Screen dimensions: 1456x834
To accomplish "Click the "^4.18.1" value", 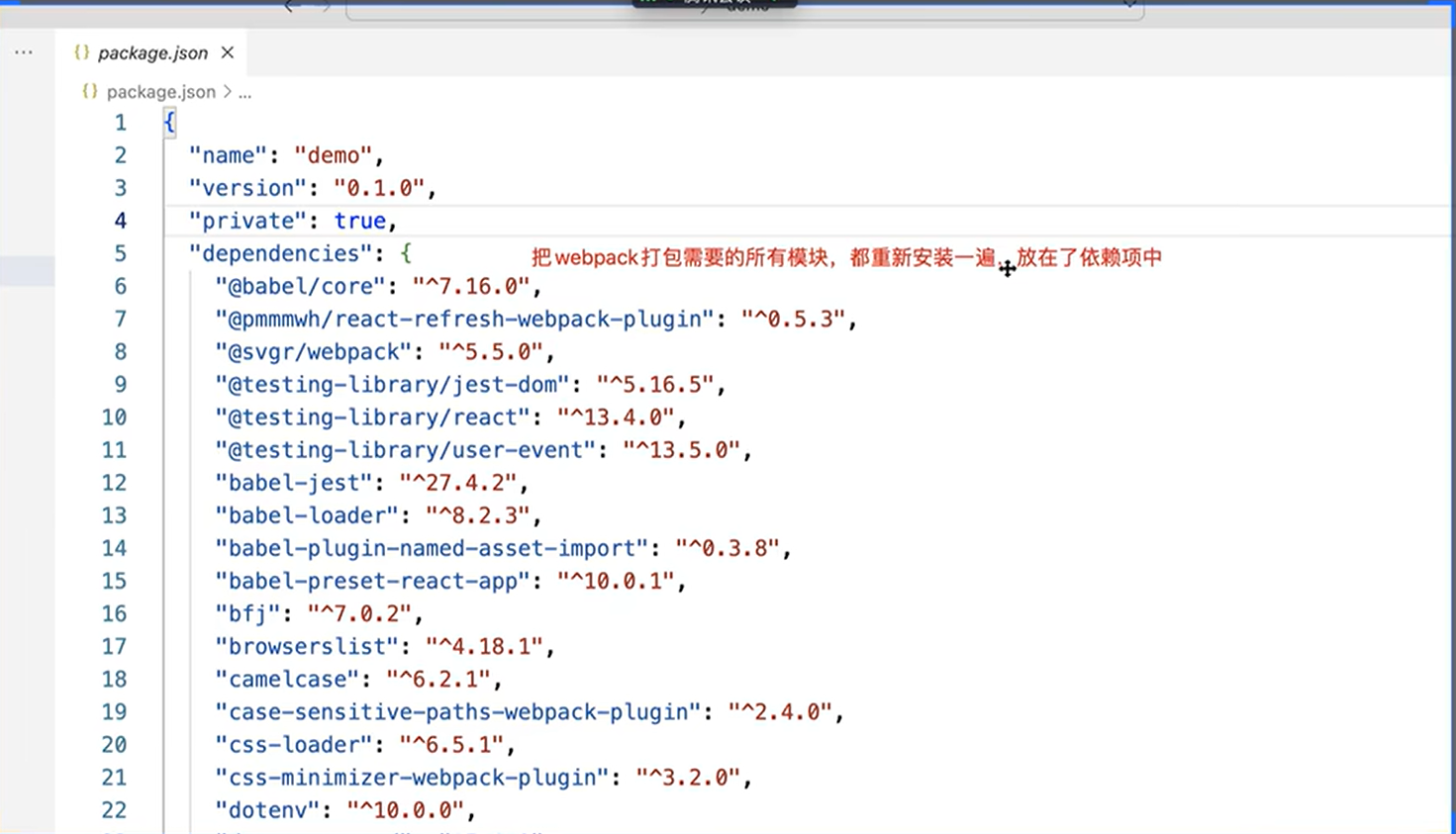I will click(x=485, y=646).
